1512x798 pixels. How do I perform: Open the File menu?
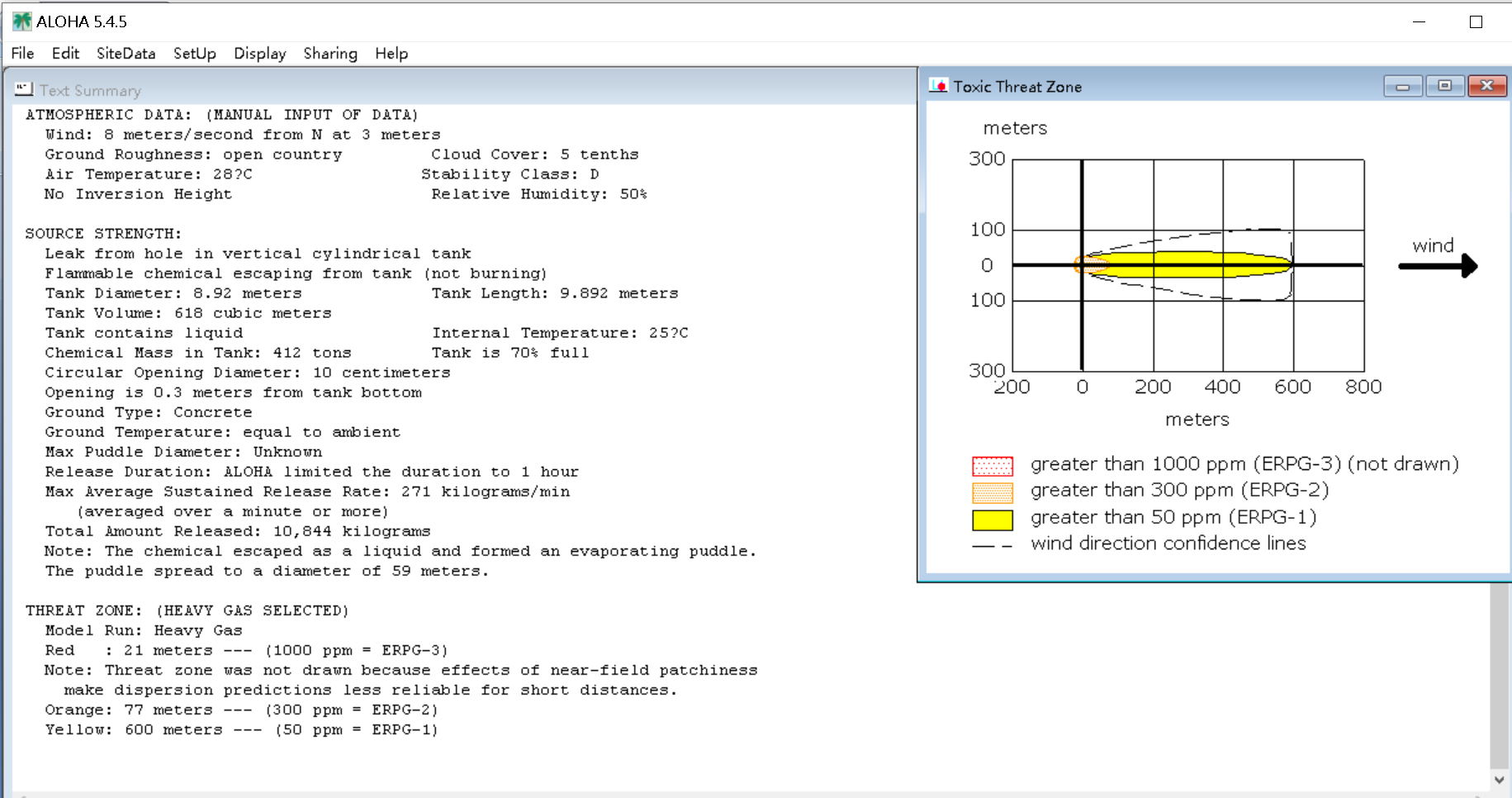point(22,54)
